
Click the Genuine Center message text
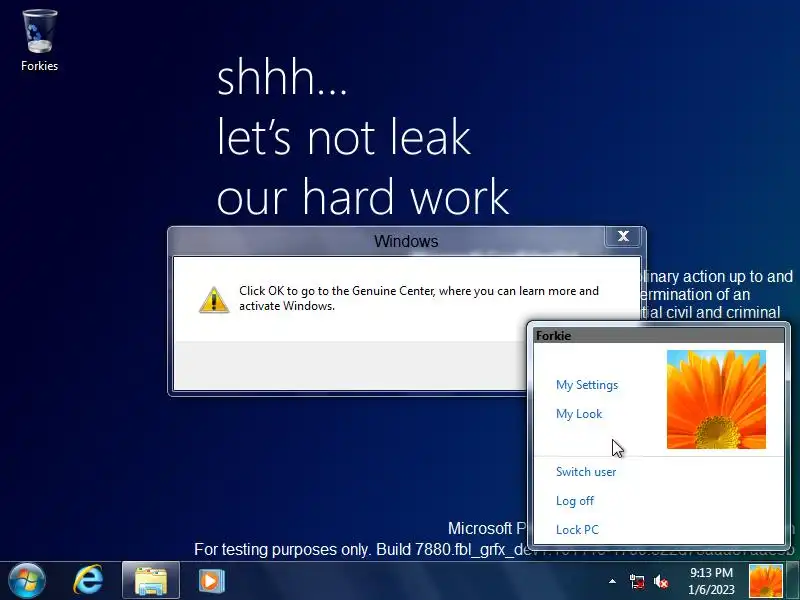[419, 298]
